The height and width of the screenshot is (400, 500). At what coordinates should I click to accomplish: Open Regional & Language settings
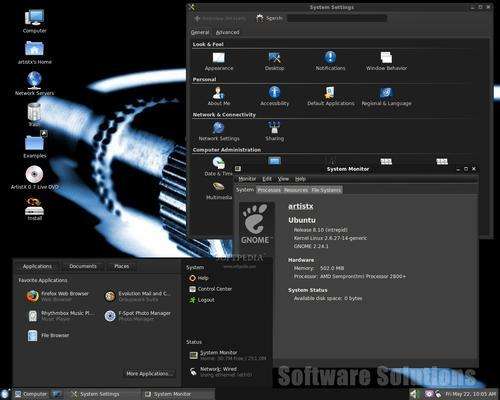coord(386,96)
